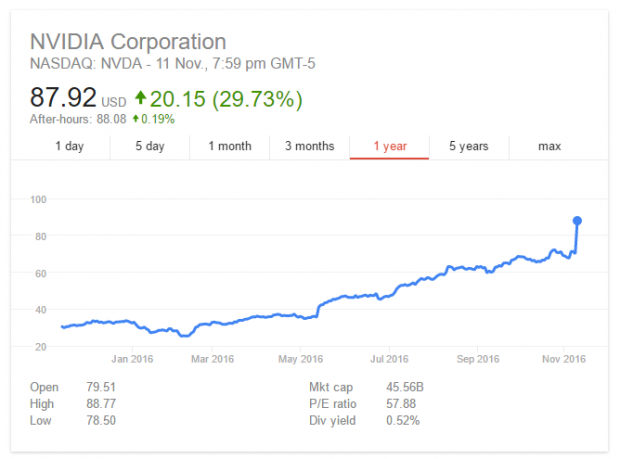Click the 1 year tab

(390, 146)
